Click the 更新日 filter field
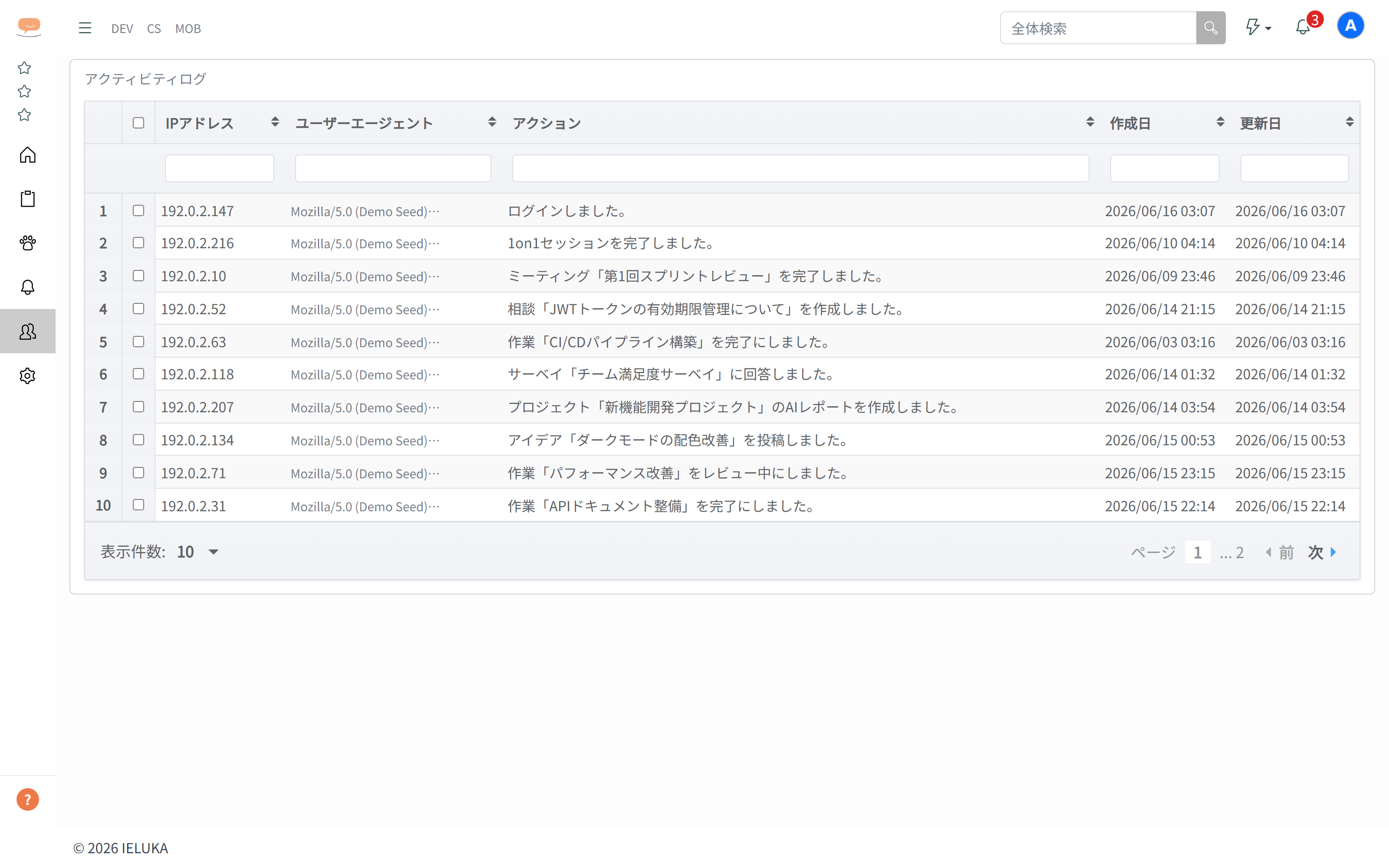The height and width of the screenshot is (868, 1389). pyautogui.click(x=1294, y=168)
